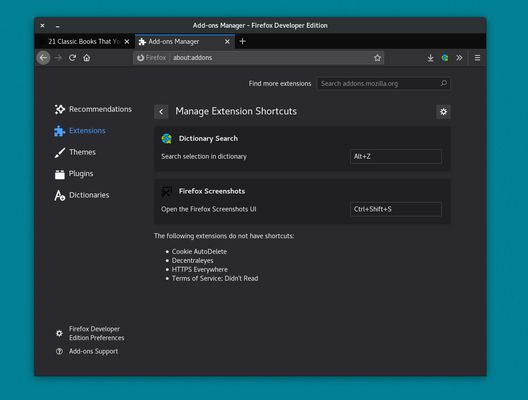Reload the current page
528x400 pixels.
(72, 58)
